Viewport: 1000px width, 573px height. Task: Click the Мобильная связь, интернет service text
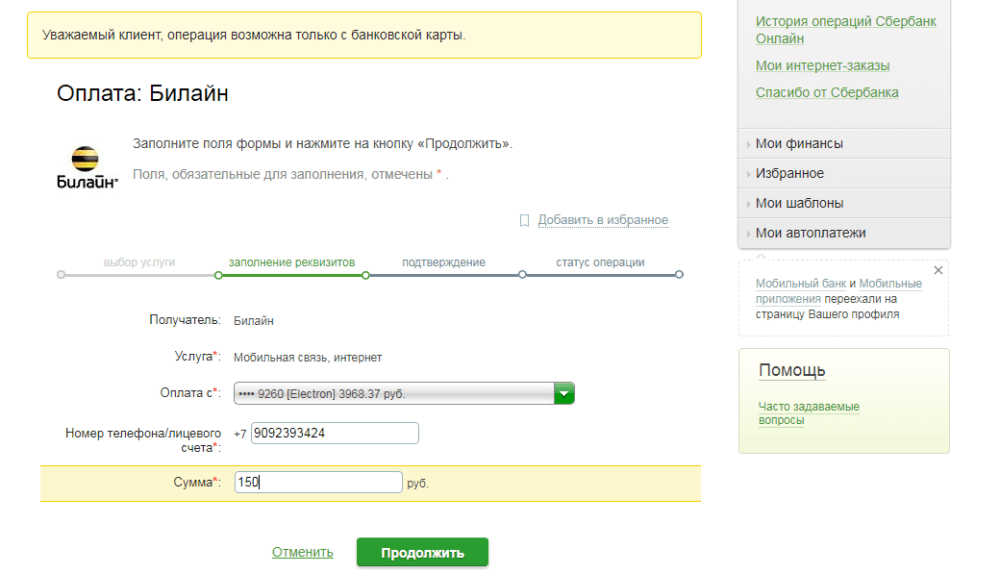[307, 357]
